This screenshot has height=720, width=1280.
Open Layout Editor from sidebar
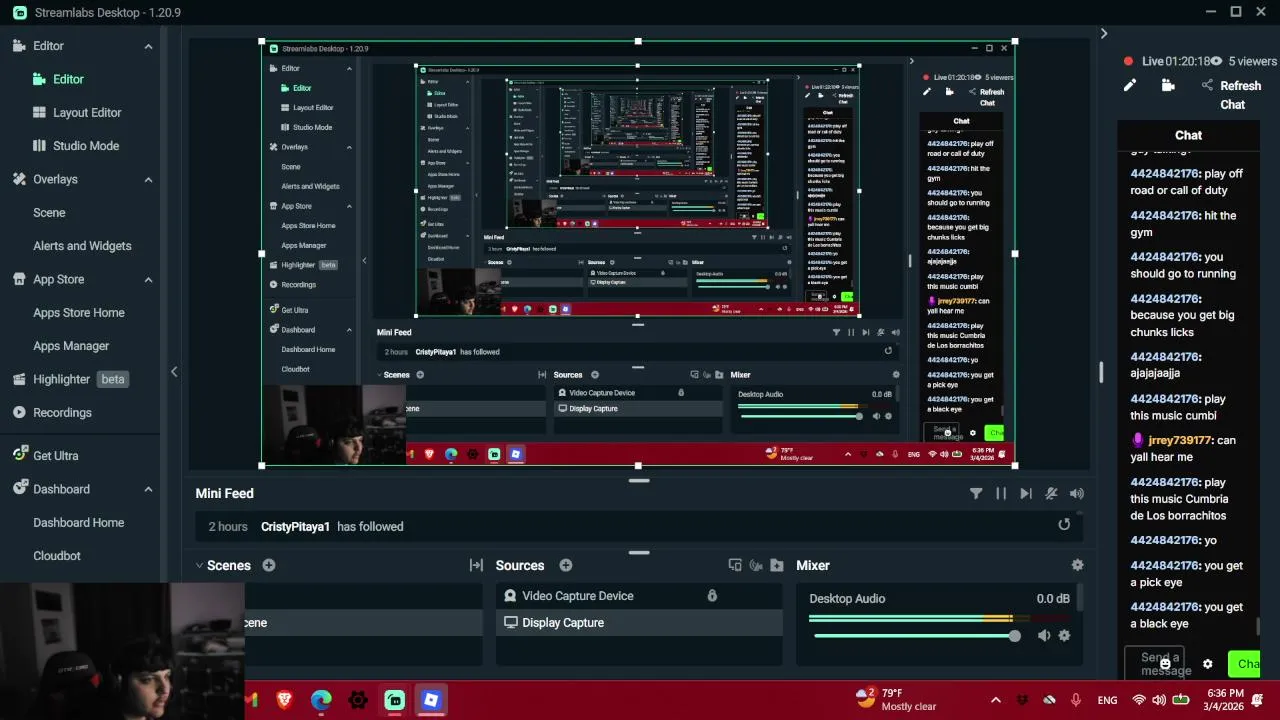click(87, 112)
